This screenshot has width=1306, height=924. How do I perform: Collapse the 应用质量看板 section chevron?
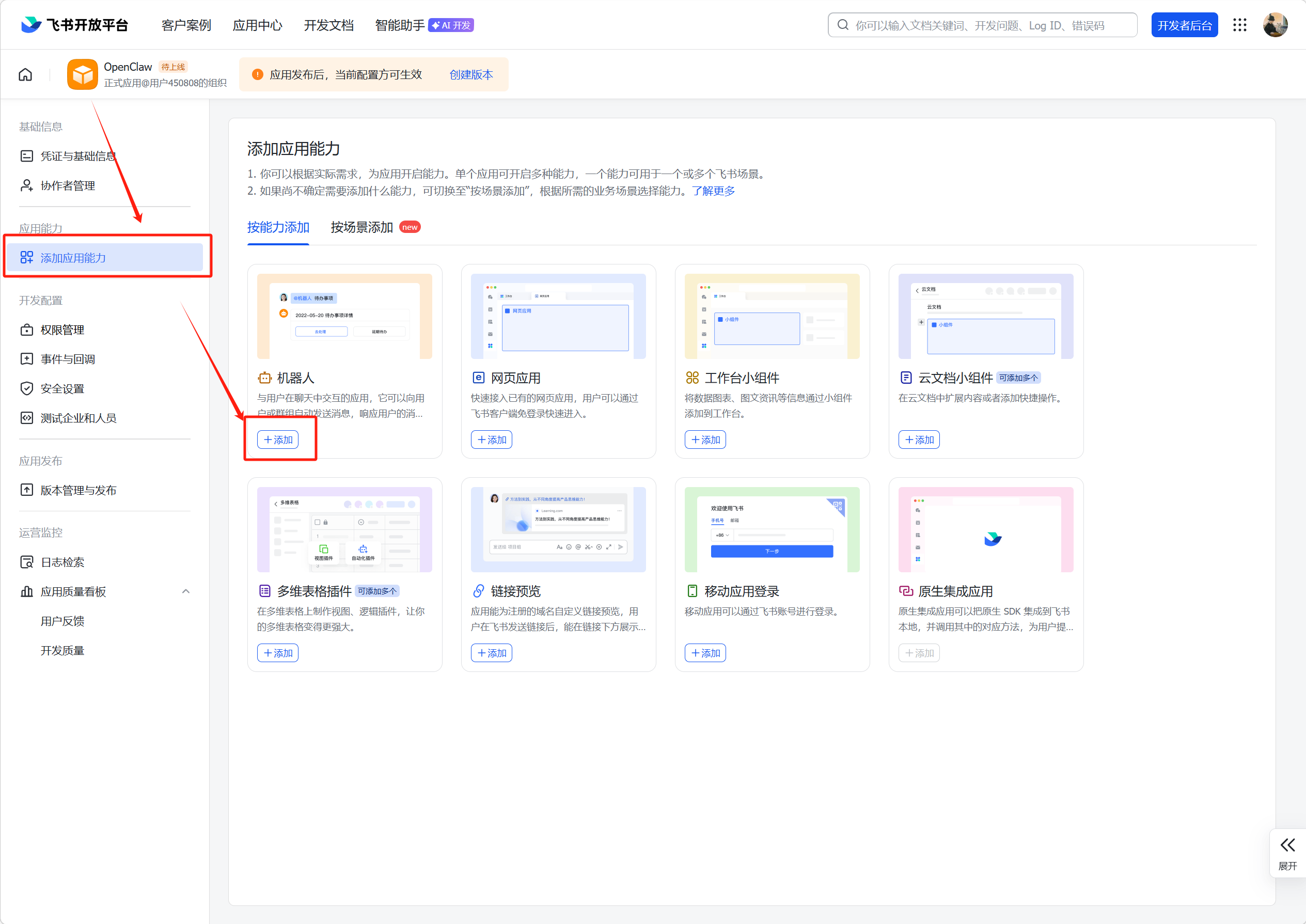185,591
